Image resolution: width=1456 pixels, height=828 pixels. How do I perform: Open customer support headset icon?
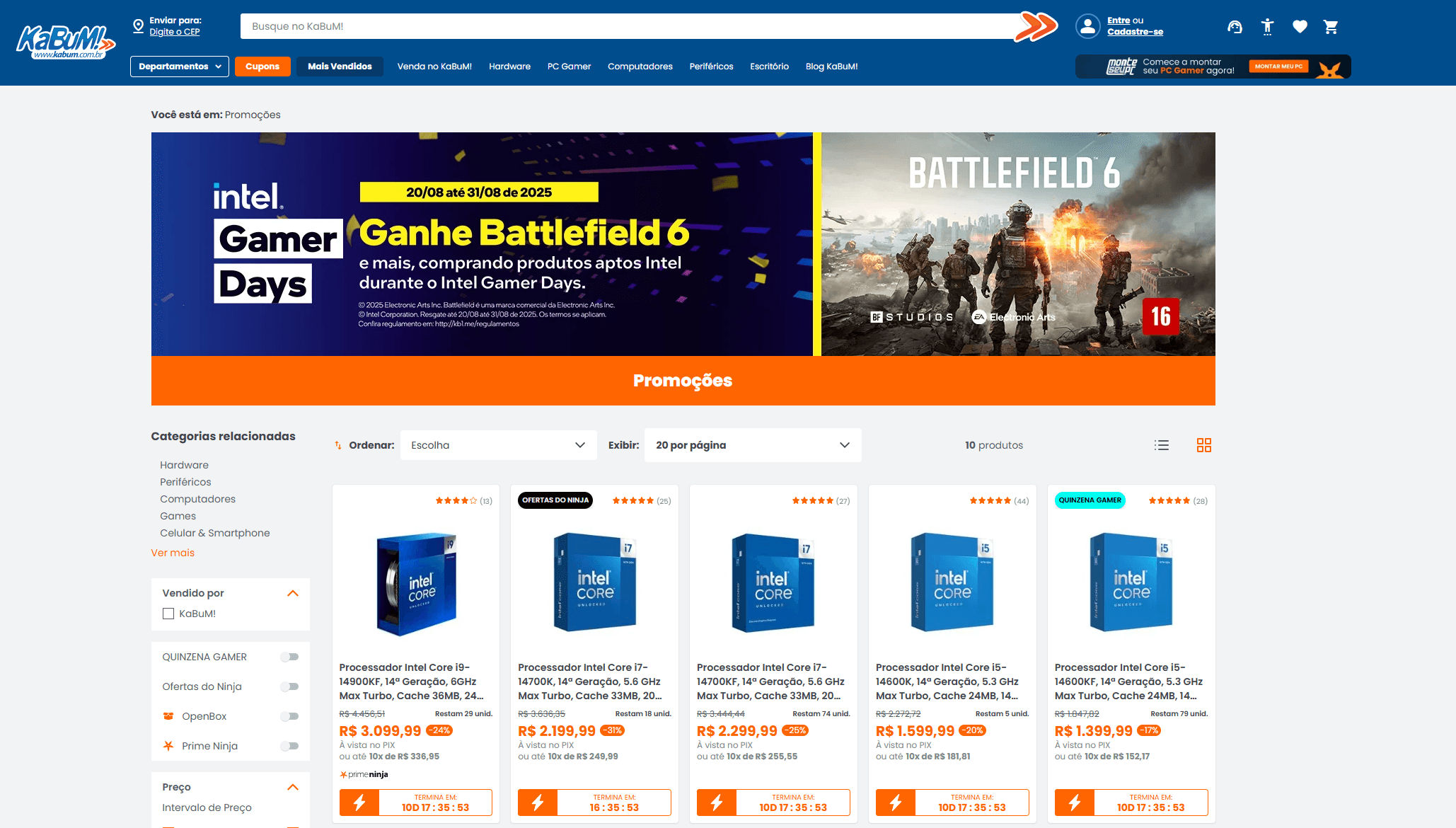click(1235, 27)
